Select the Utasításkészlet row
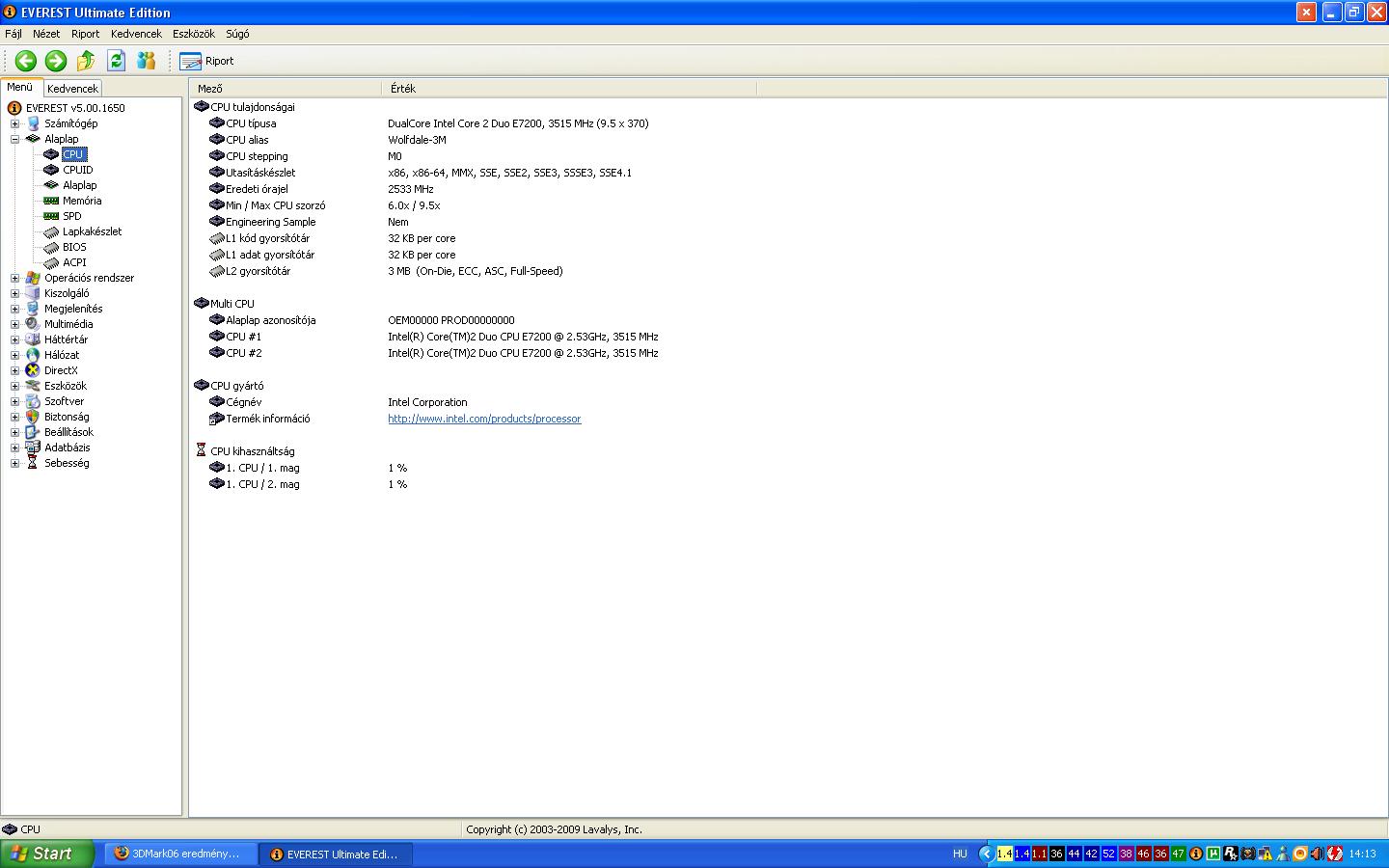1389x868 pixels. point(788,173)
